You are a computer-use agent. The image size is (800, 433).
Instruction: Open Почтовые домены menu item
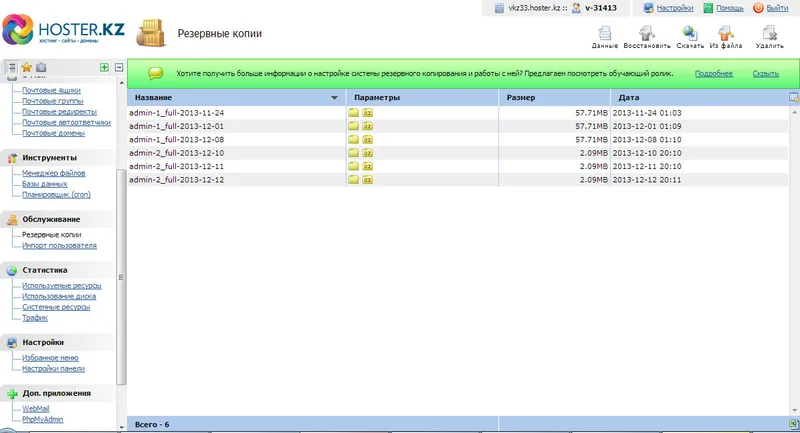[x=53, y=133]
